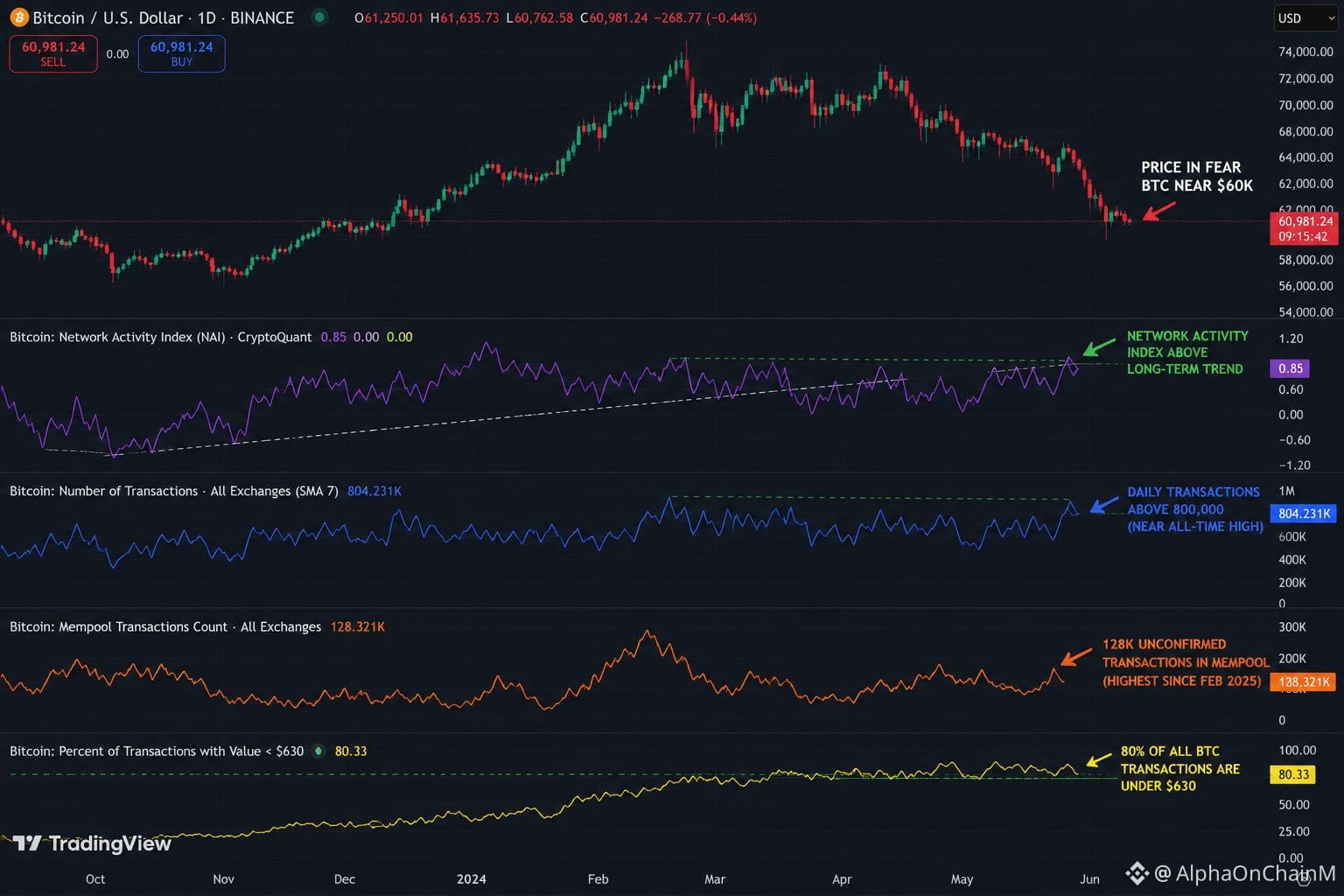
Task: Click the 54,000.00 price scale label
Action: click(1305, 312)
